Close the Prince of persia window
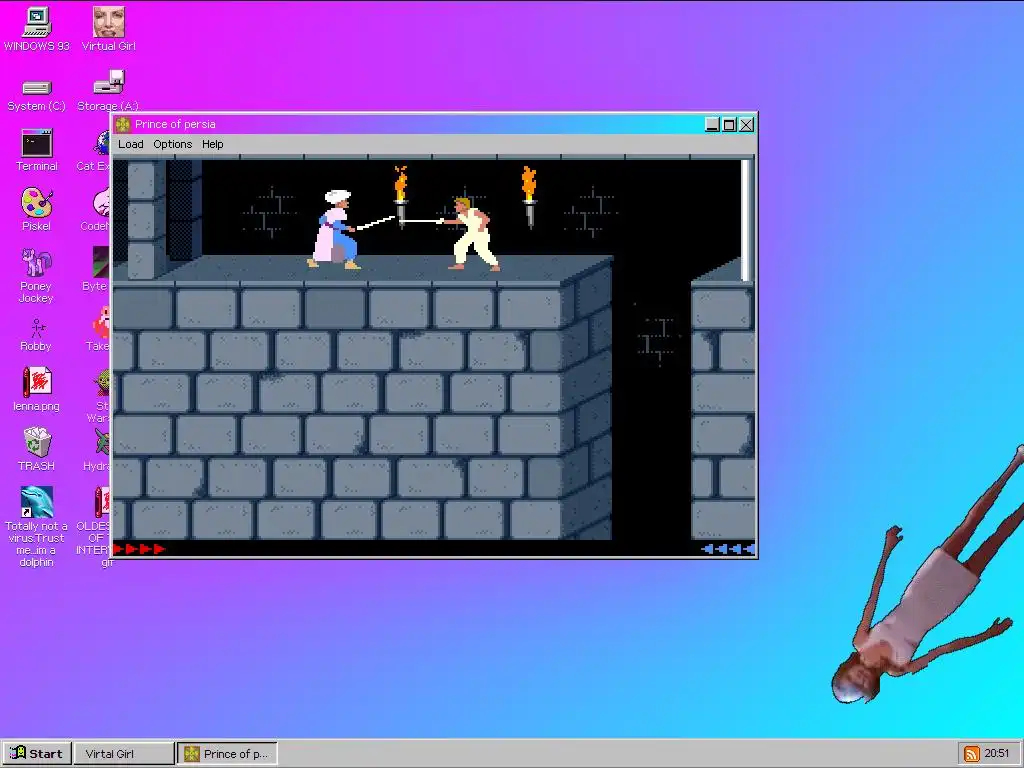 coord(746,125)
